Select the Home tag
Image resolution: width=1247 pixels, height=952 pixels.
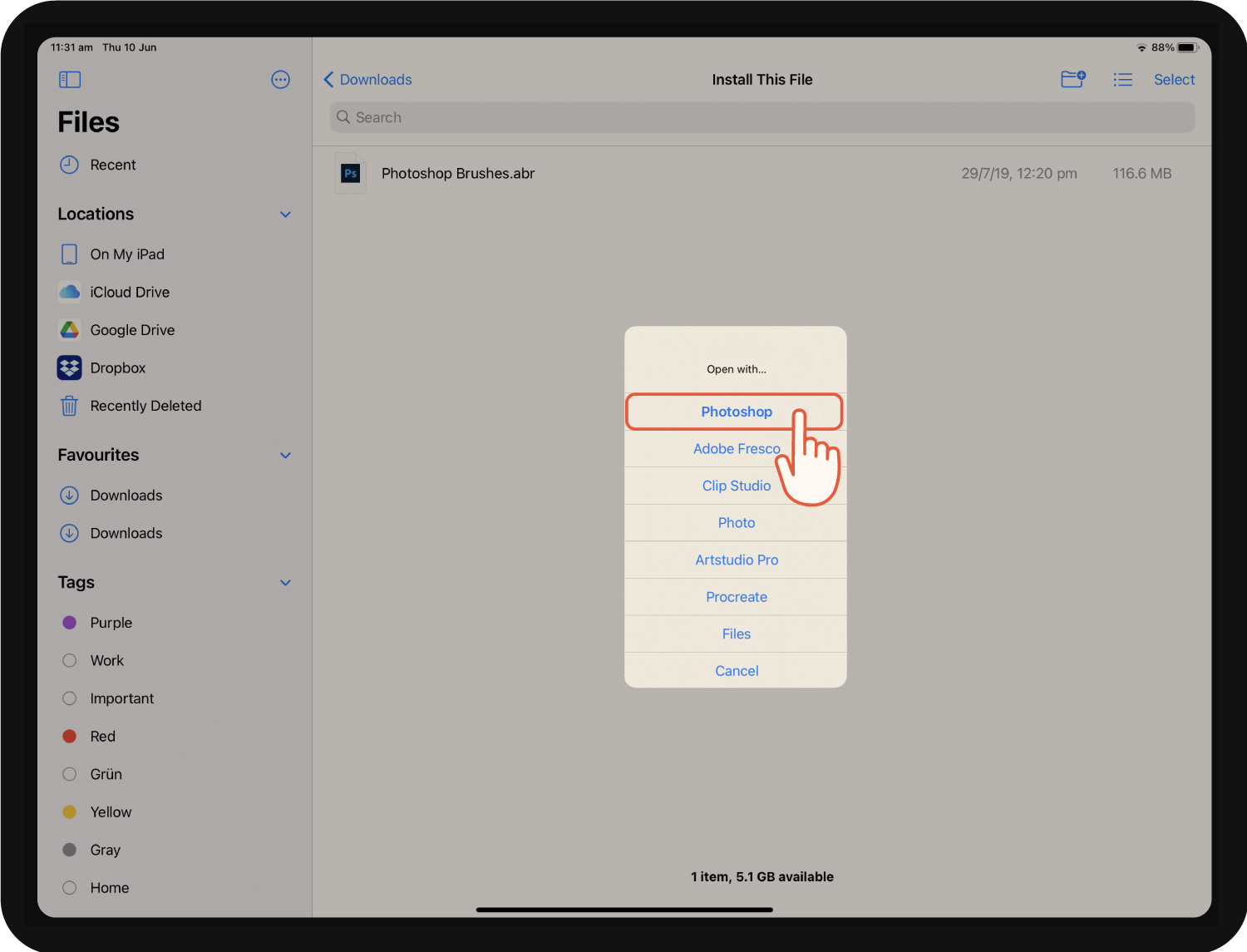click(96, 888)
